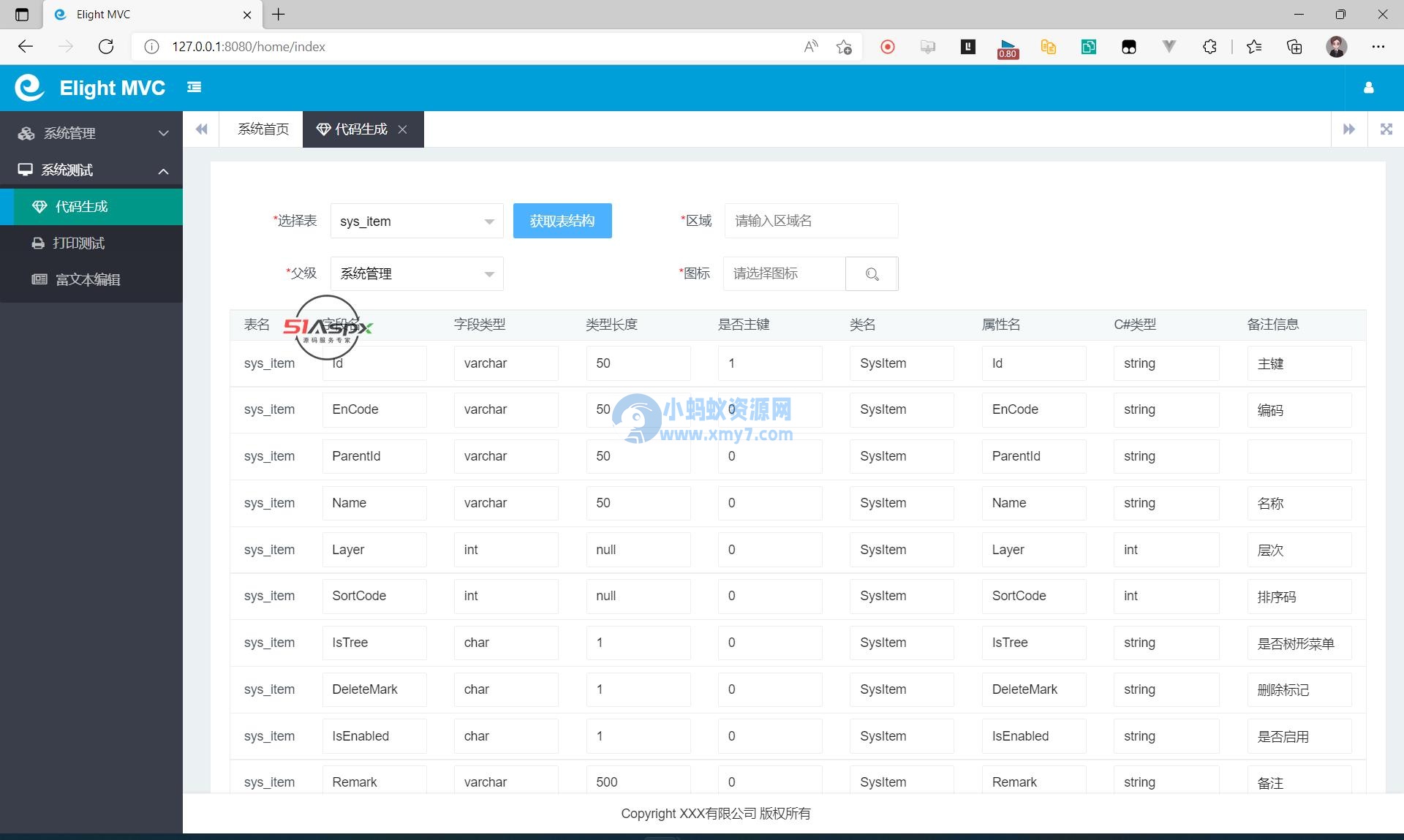Expand 系统管理 sidebar menu
This screenshot has height=840, width=1404.
(x=91, y=133)
